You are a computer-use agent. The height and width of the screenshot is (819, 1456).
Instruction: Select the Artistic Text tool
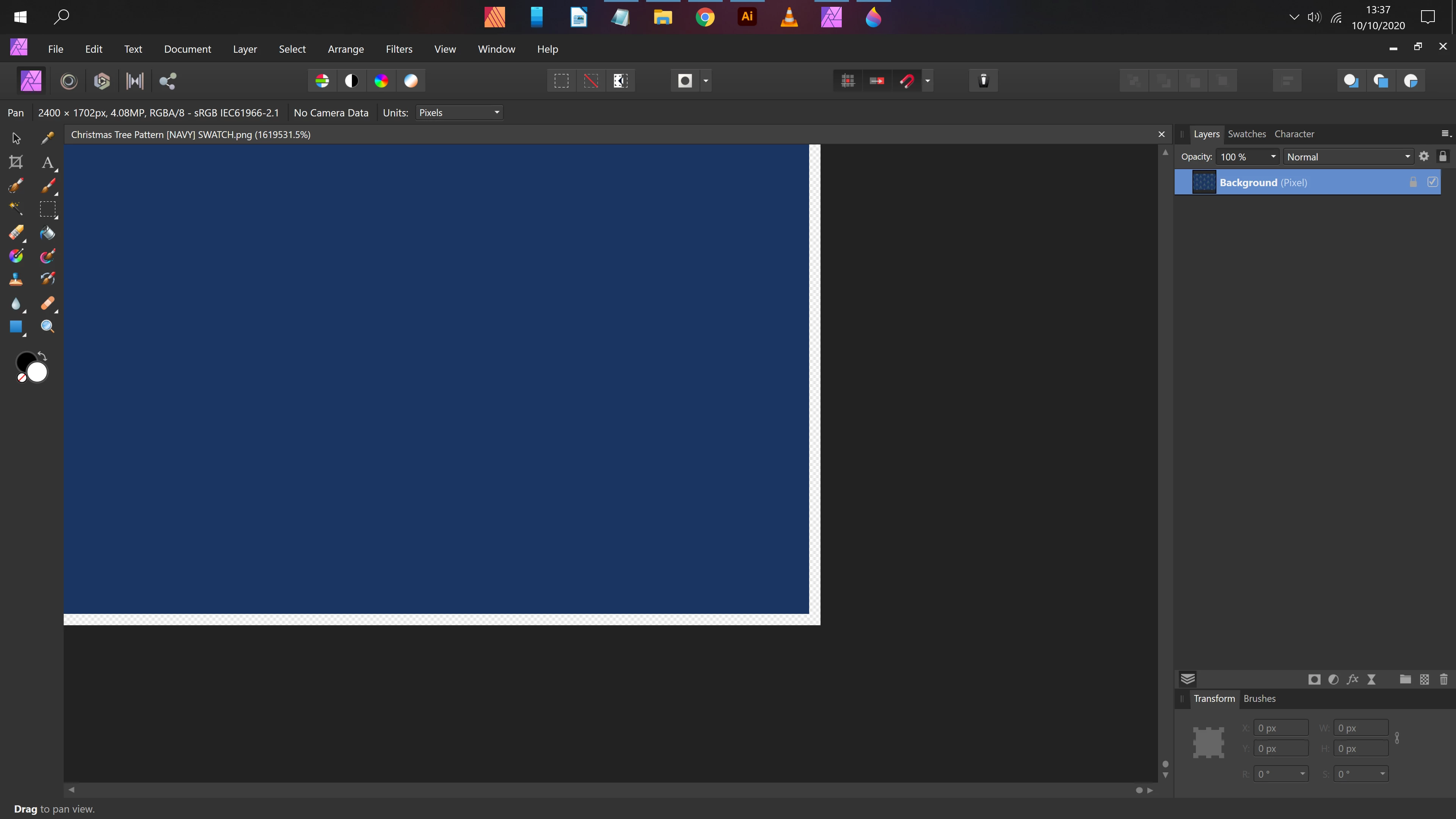[47, 163]
